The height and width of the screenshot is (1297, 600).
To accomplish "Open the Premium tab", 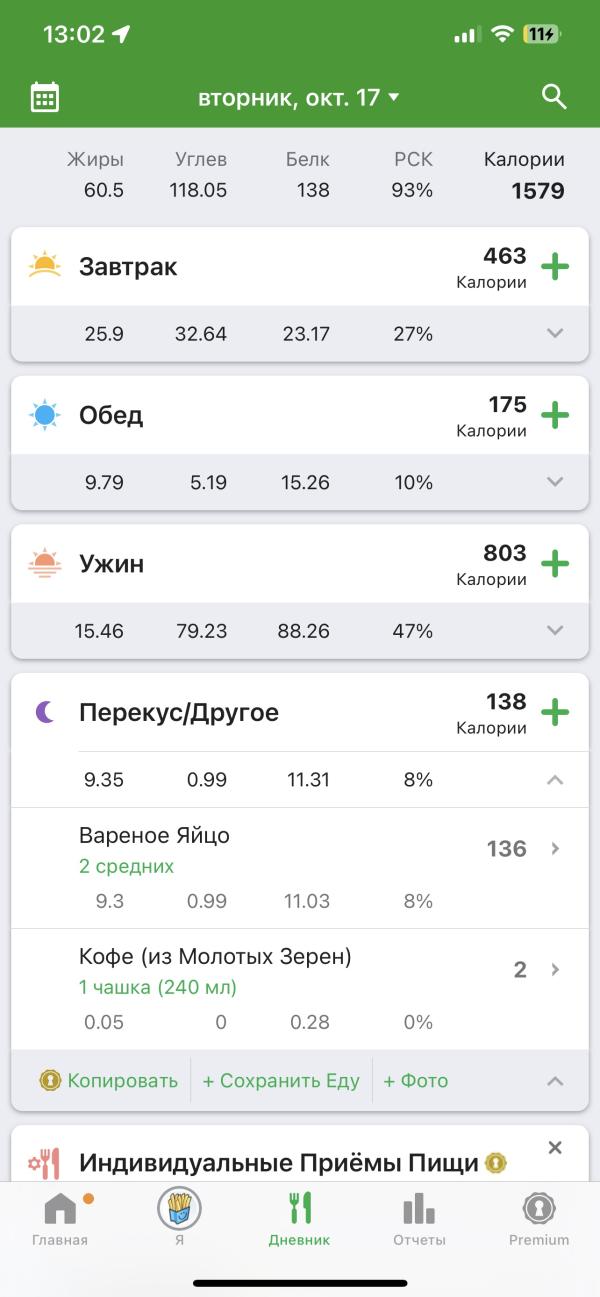I will coord(539,1219).
